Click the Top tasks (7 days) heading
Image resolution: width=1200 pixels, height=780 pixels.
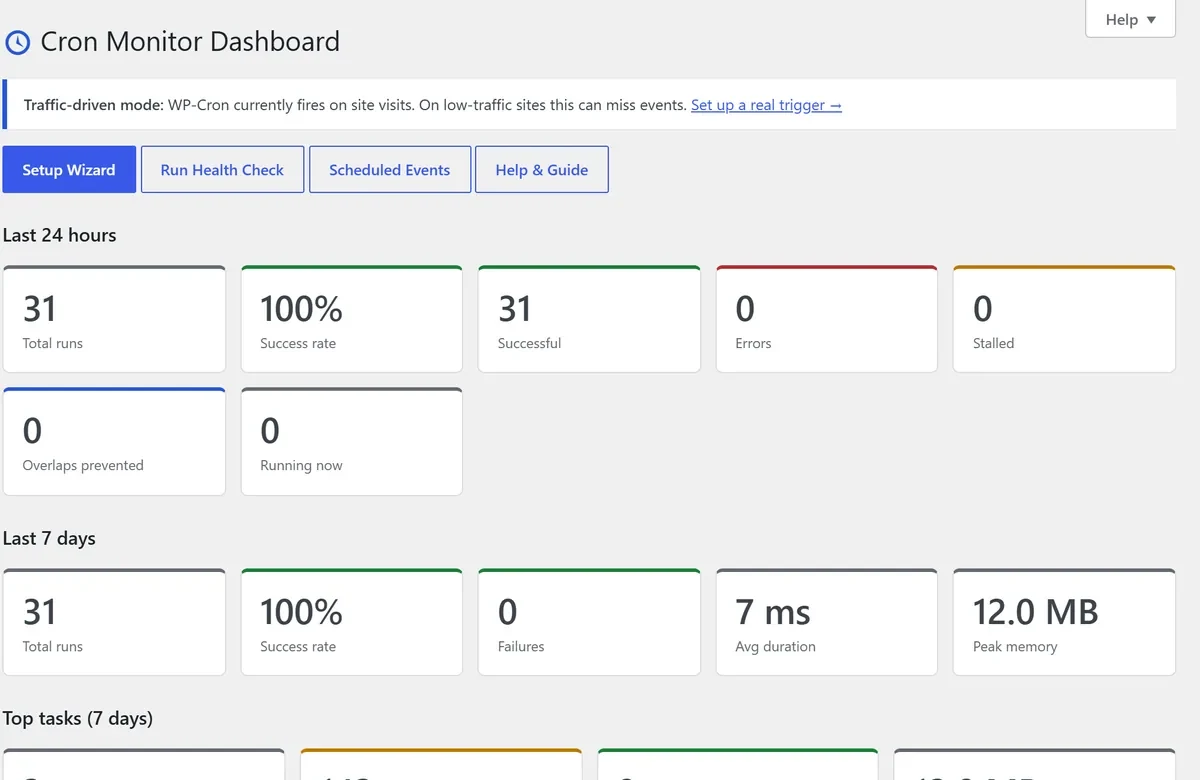click(x=78, y=718)
